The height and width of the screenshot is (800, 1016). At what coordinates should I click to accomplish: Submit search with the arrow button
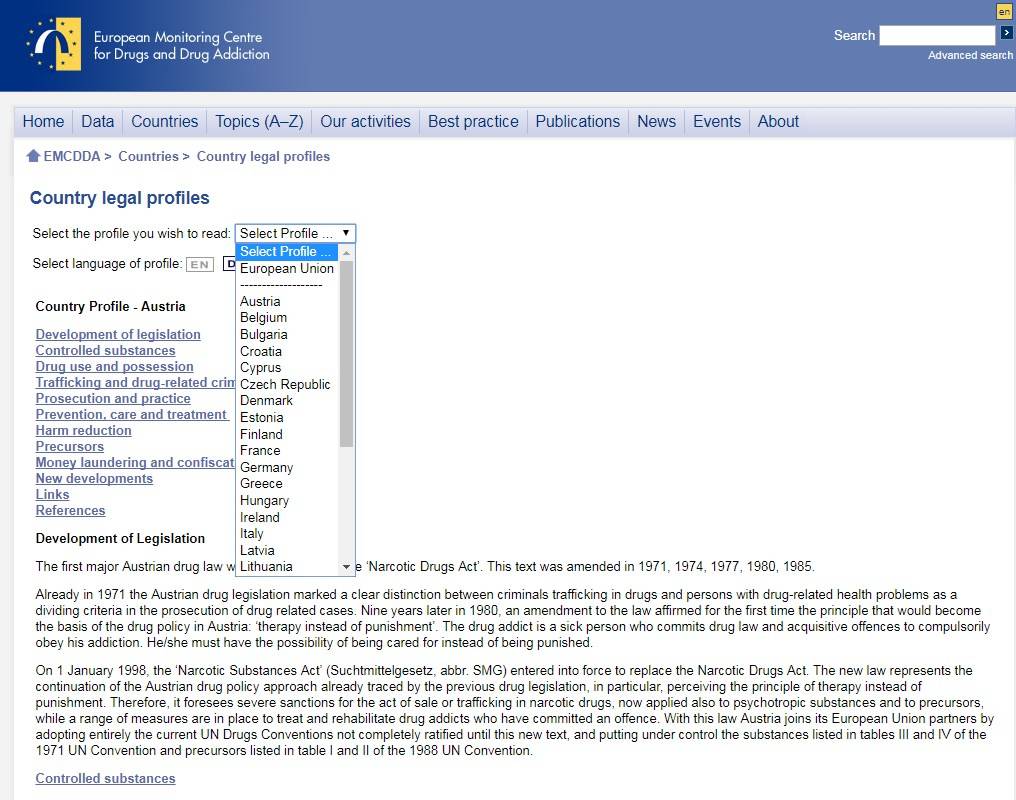point(1006,33)
